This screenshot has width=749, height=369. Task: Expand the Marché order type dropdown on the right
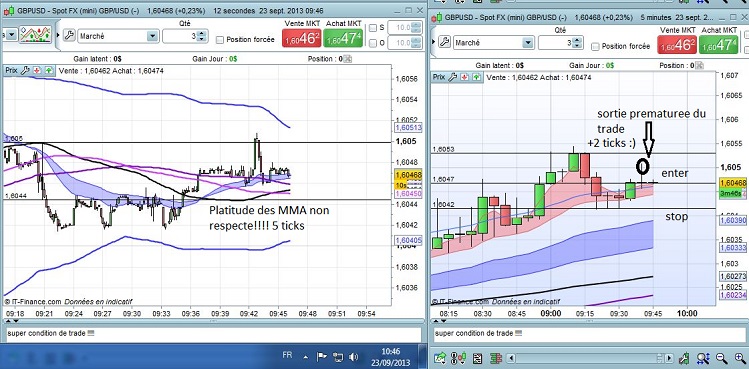tap(528, 43)
